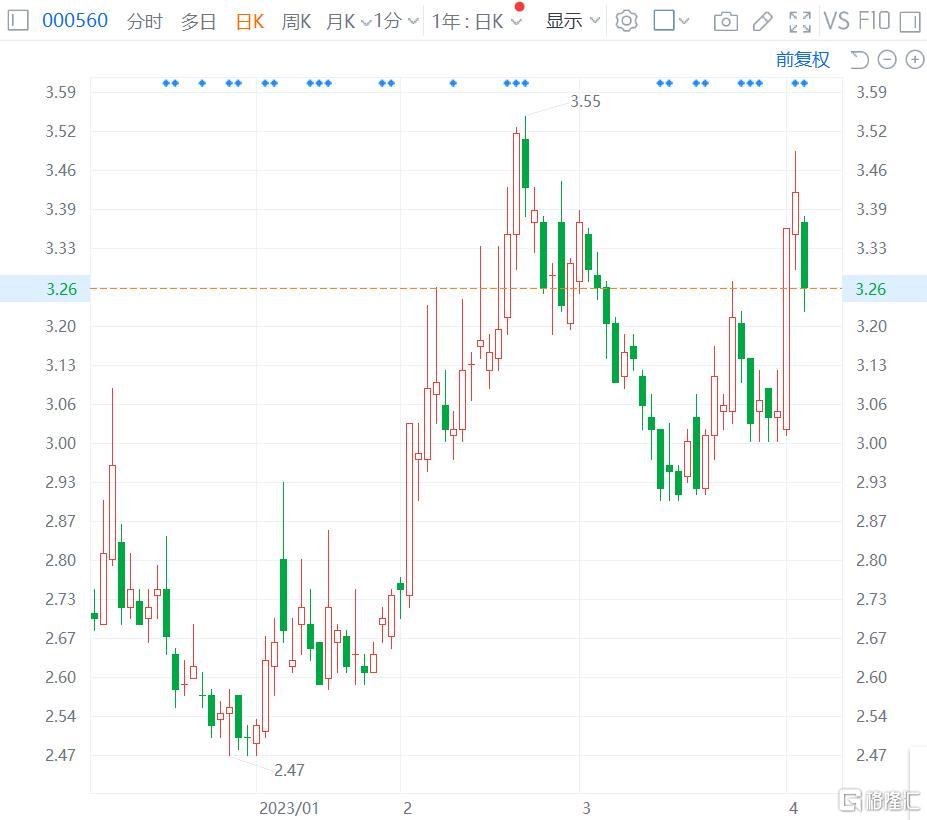Click the tallest candlestick under the 3.55 label
Image resolution: width=927 pixels, height=820 pixels.
tap(526, 163)
